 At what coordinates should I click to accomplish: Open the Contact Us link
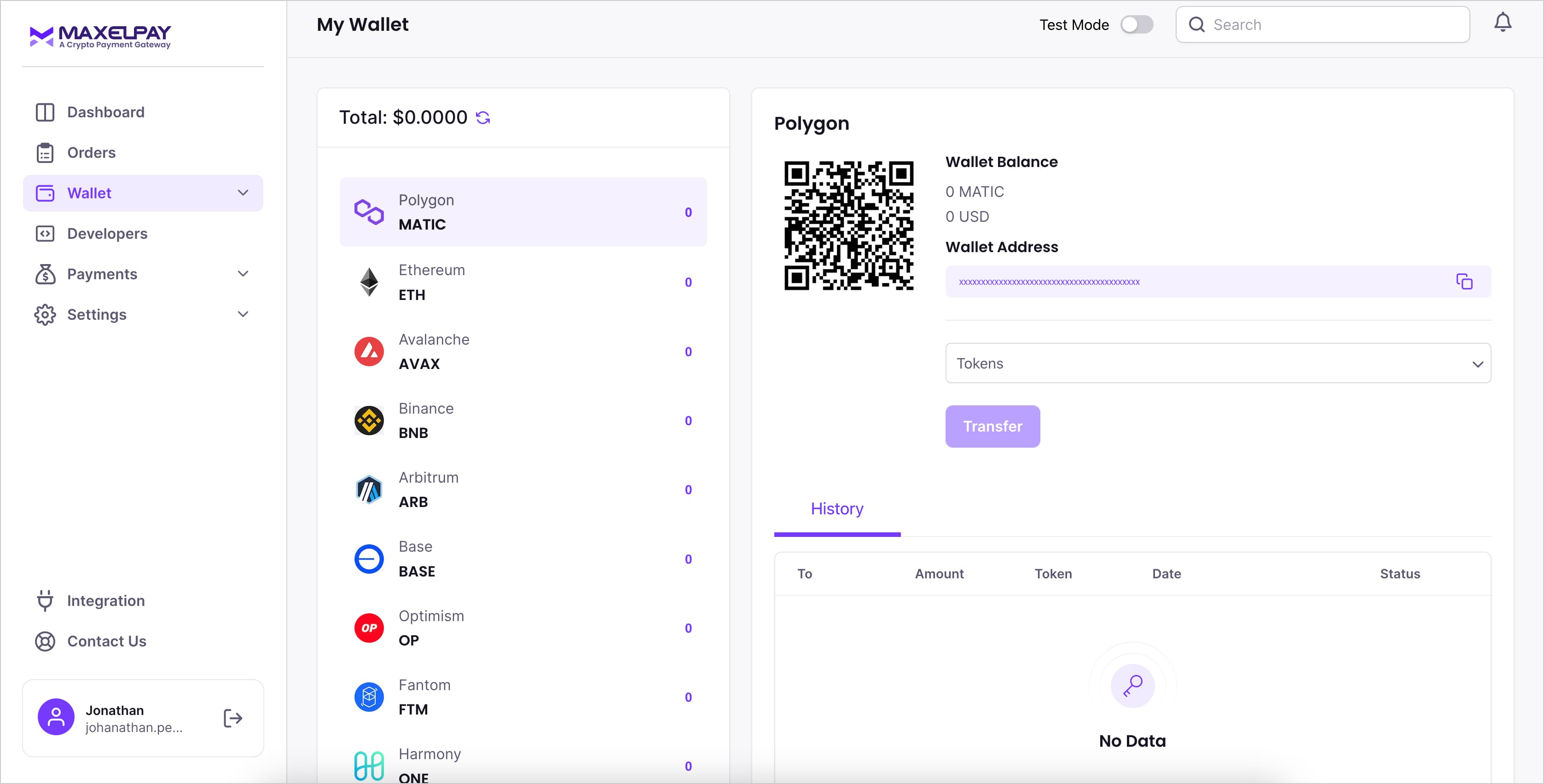106,641
